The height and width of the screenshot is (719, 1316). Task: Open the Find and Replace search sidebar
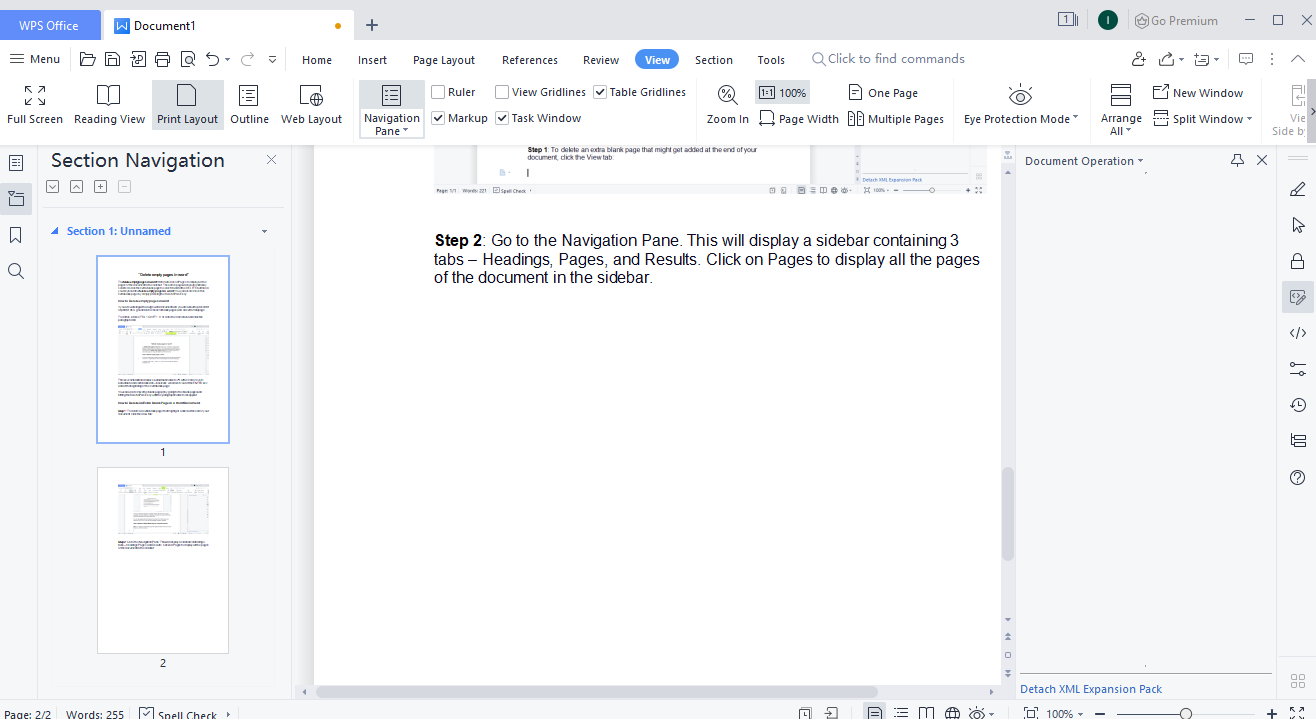coord(15,270)
